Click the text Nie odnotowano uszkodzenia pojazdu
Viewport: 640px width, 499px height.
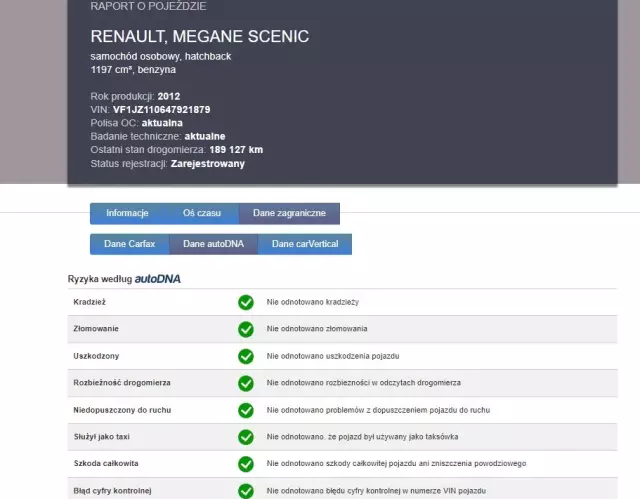pyautogui.click(x=333, y=356)
